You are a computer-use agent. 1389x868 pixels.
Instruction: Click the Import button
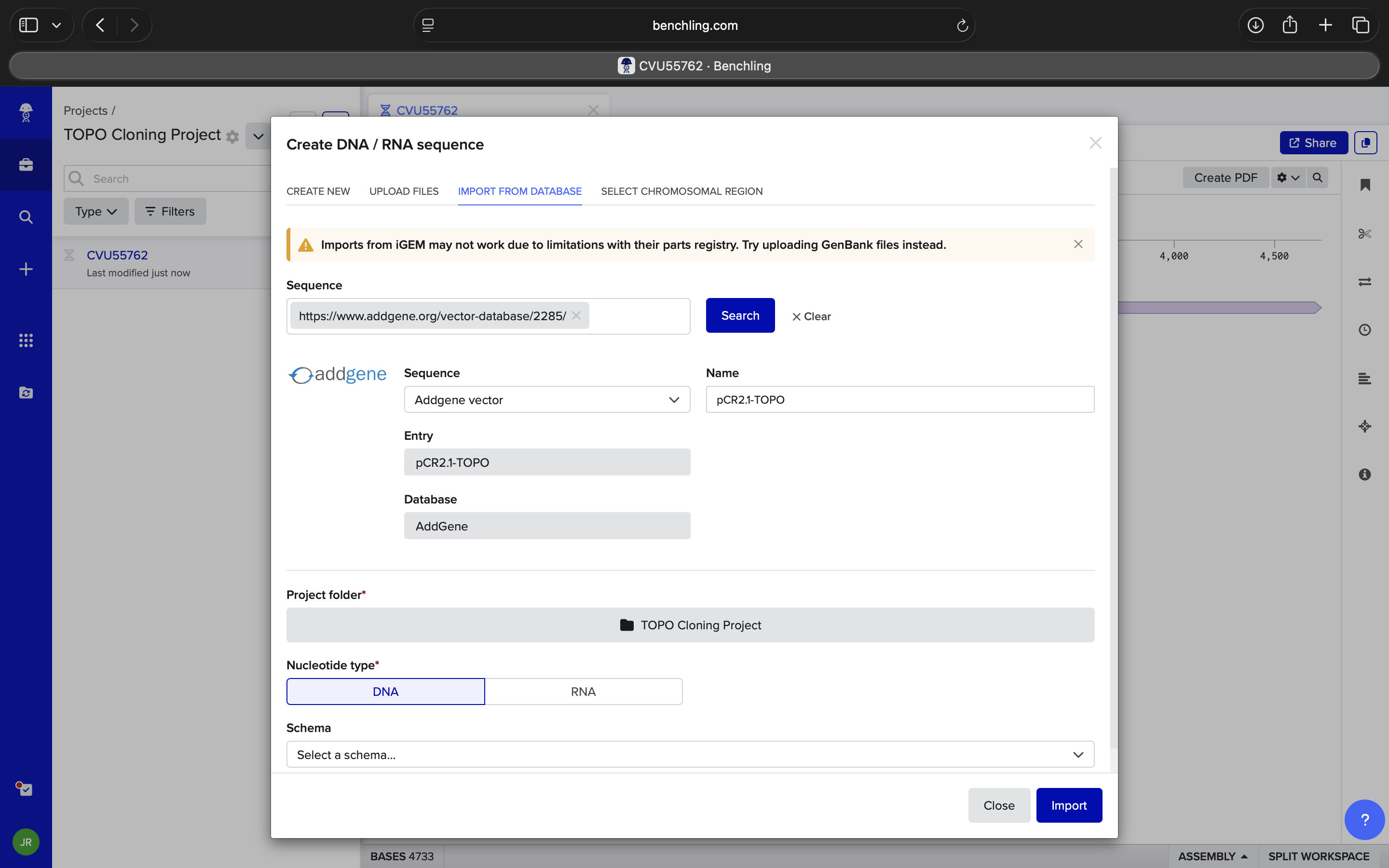1069,805
